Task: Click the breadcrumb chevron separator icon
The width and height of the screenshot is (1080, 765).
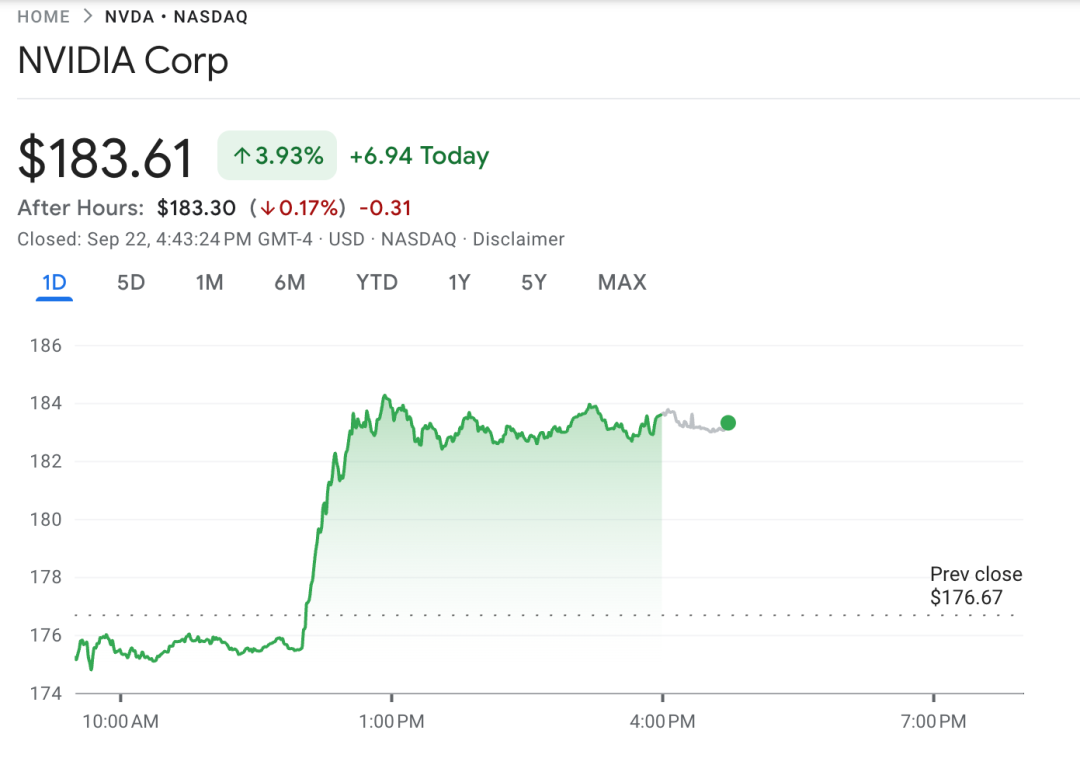Action: tap(88, 17)
